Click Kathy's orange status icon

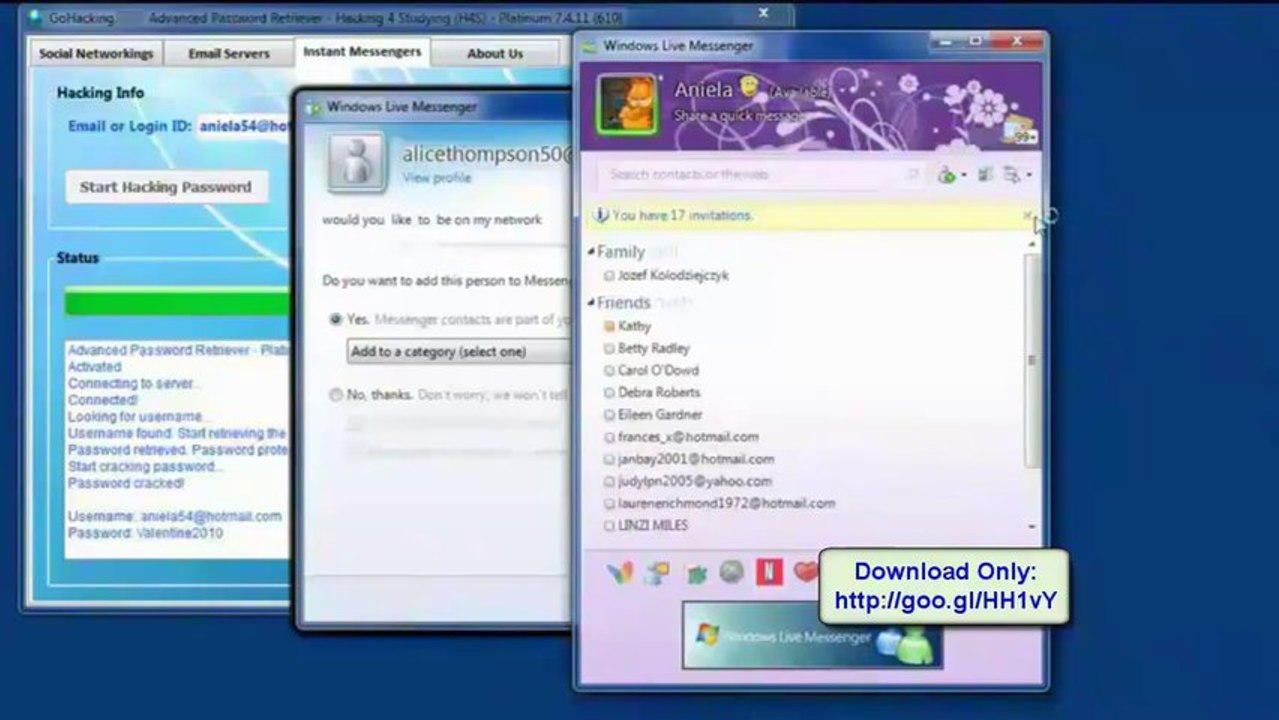pos(609,326)
